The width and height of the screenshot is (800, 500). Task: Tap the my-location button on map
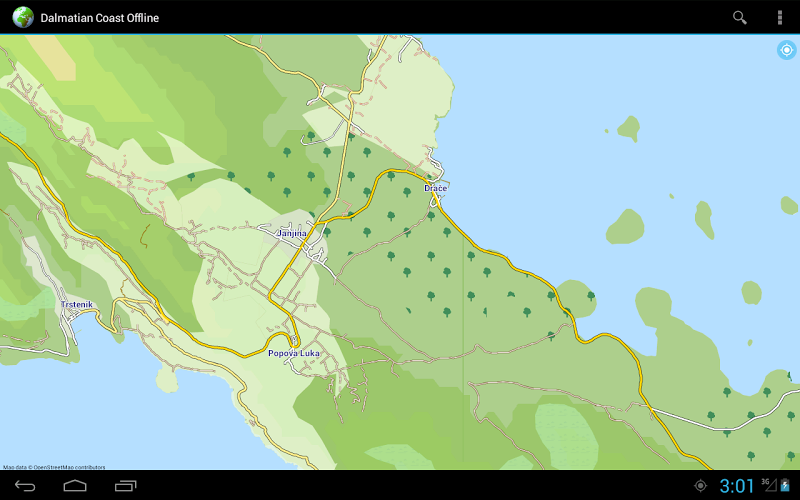click(x=787, y=50)
